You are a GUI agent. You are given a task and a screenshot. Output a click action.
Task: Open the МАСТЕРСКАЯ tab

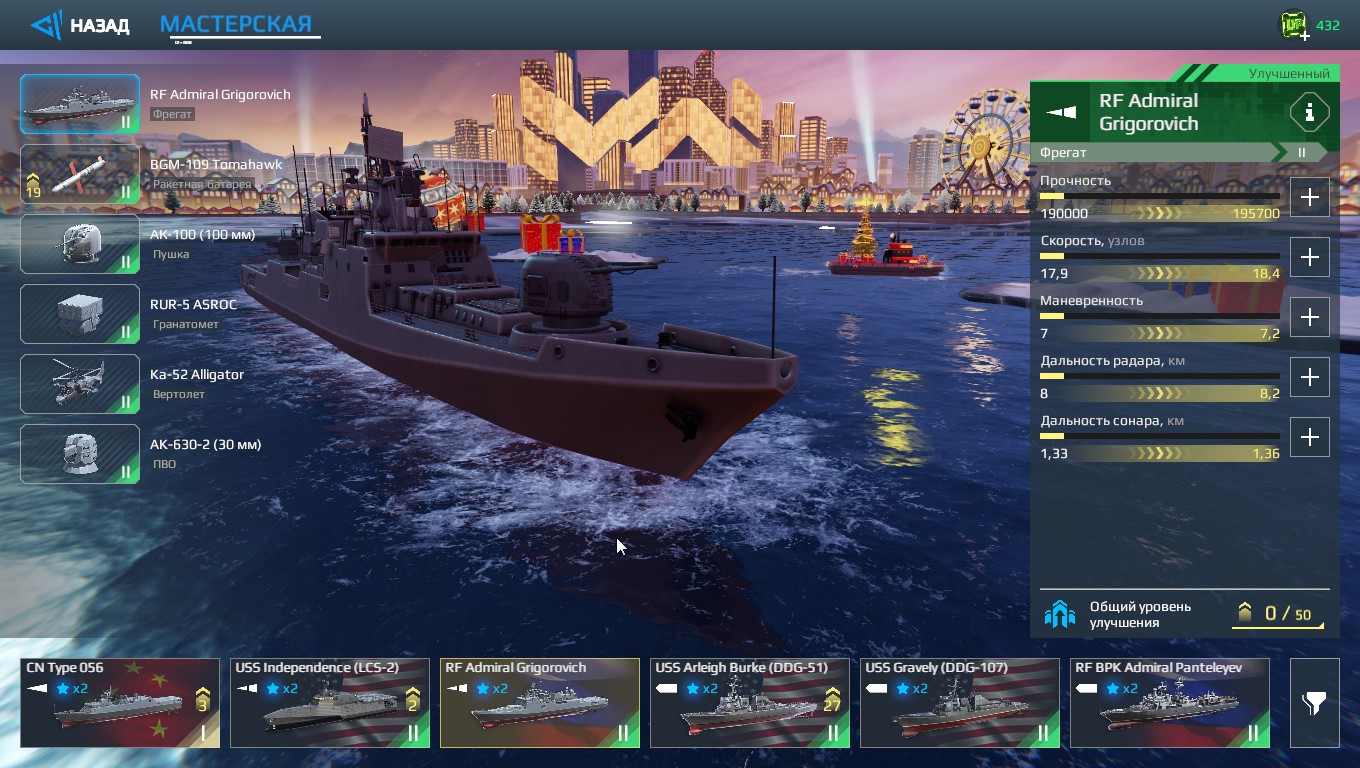[x=236, y=24]
